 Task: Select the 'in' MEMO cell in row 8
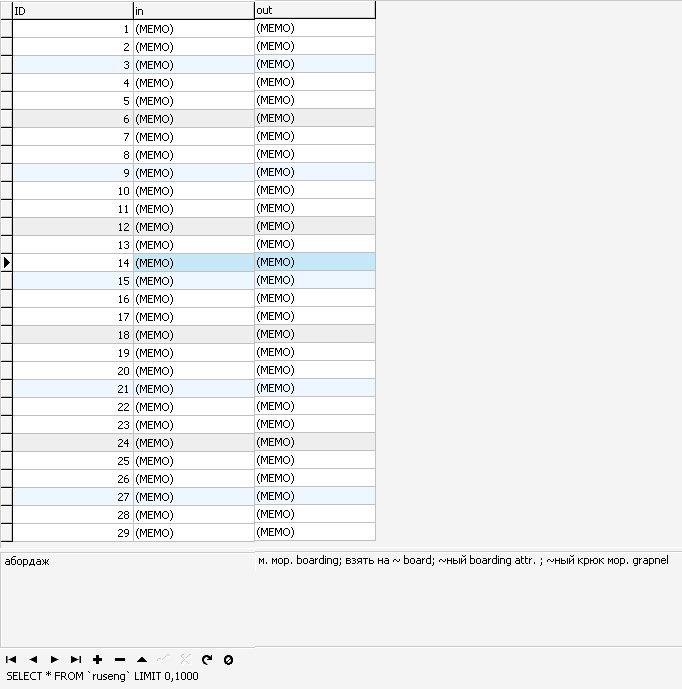(194, 155)
